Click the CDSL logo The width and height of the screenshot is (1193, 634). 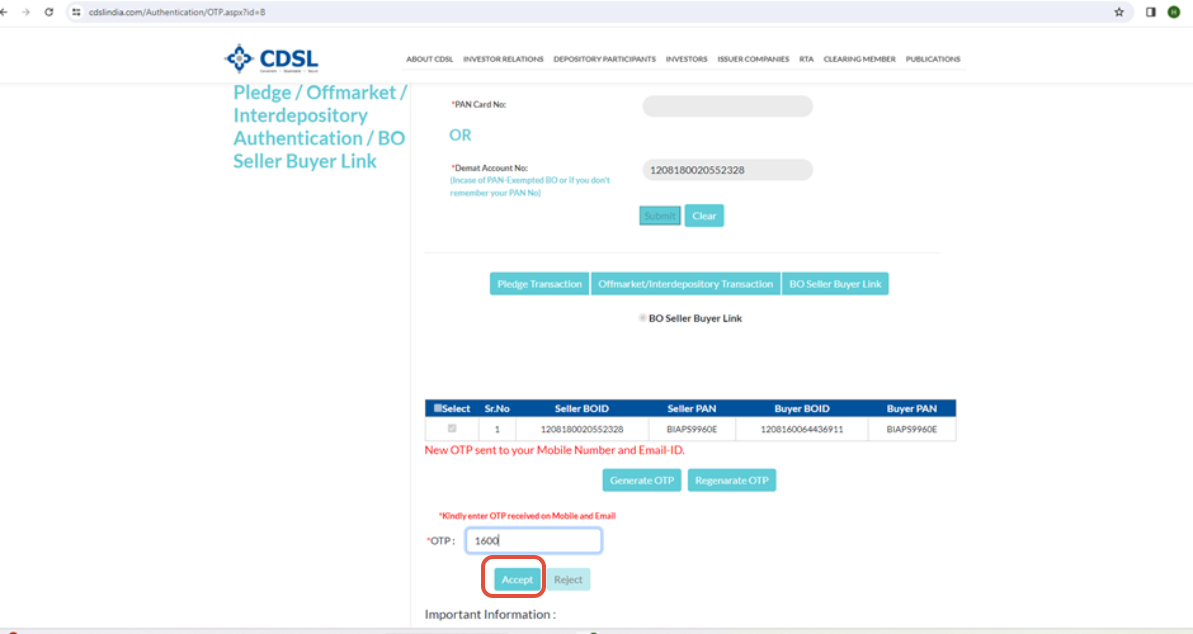(x=272, y=59)
